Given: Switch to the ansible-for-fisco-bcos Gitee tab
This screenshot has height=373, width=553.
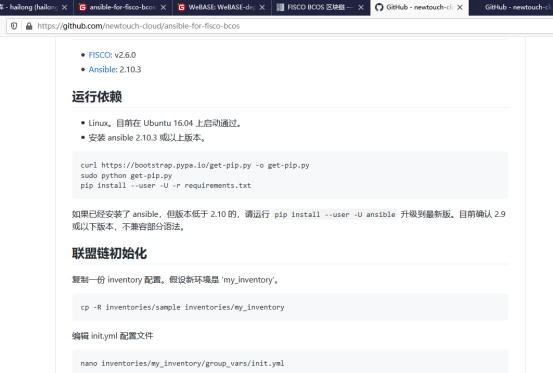Looking at the screenshot, I should click(x=123, y=7).
